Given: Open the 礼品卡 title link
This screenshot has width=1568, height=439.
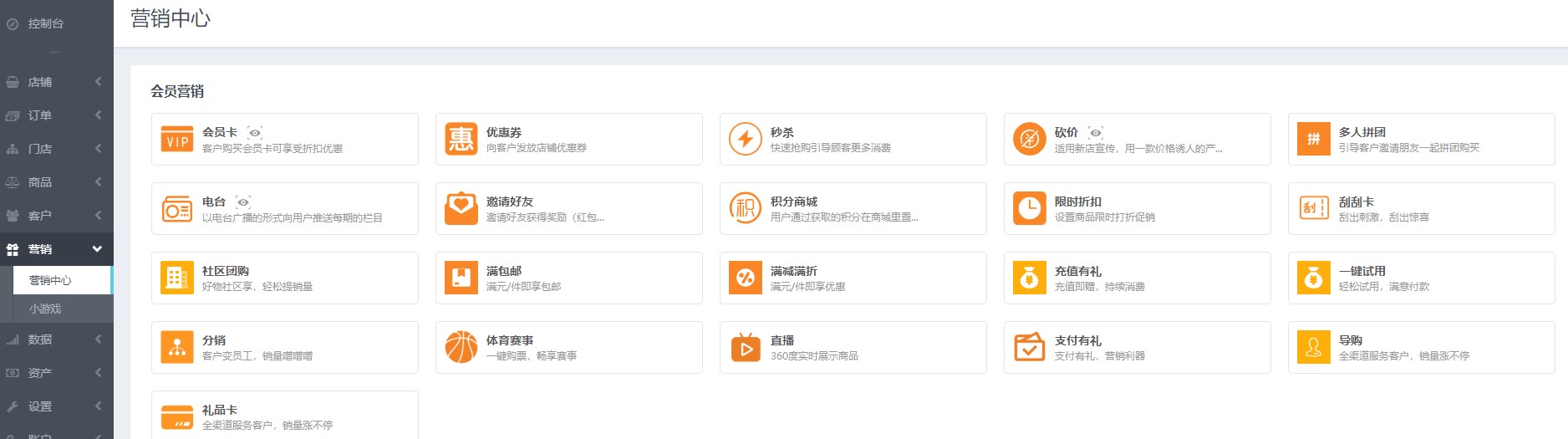Looking at the screenshot, I should coord(220,410).
